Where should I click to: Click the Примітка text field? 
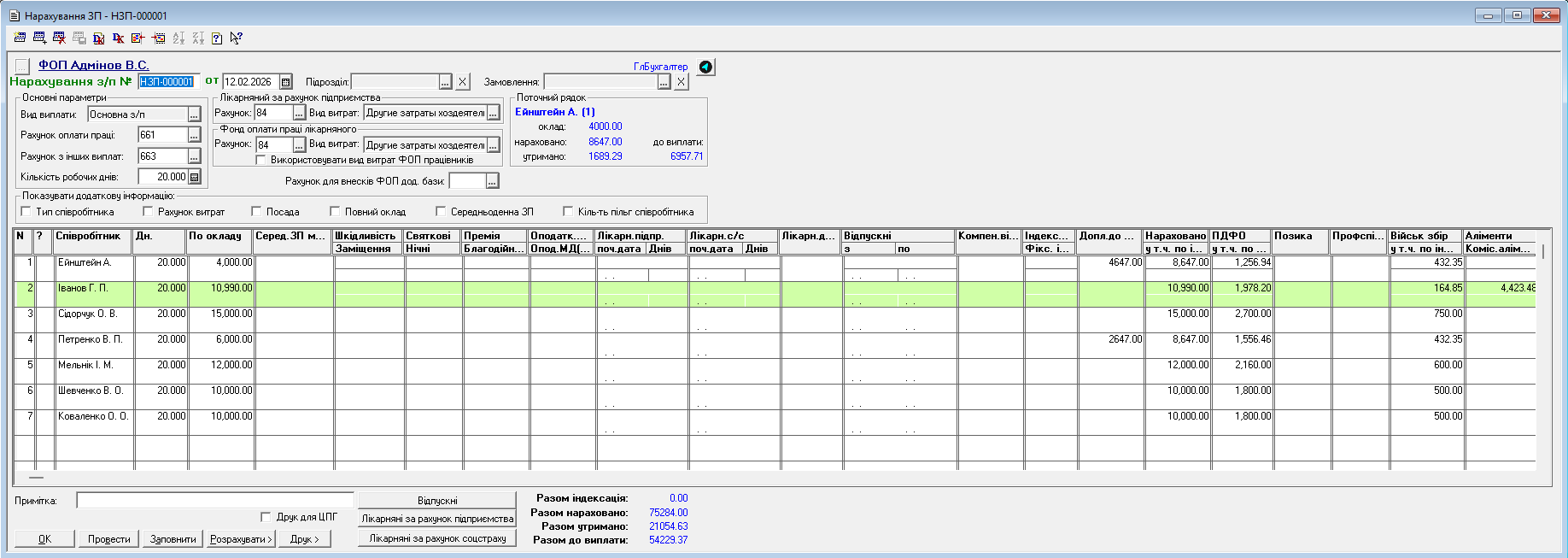(214, 501)
